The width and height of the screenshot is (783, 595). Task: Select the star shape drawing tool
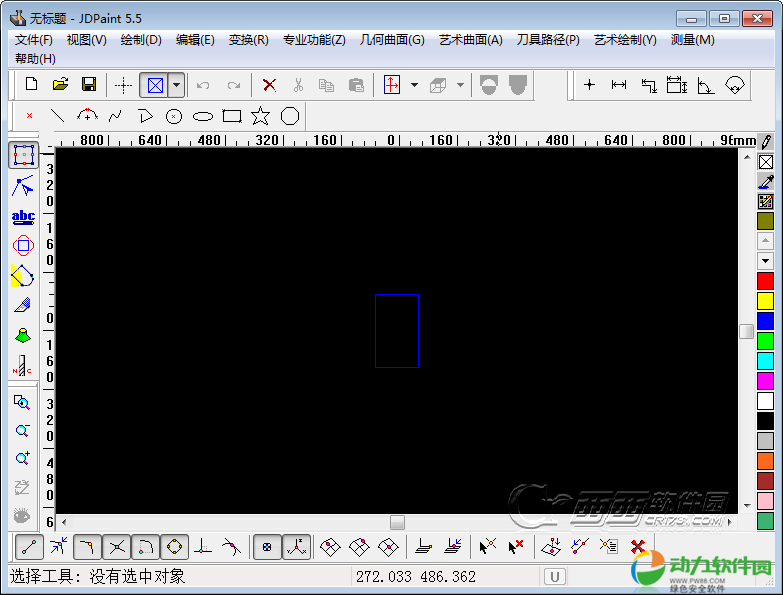261,116
